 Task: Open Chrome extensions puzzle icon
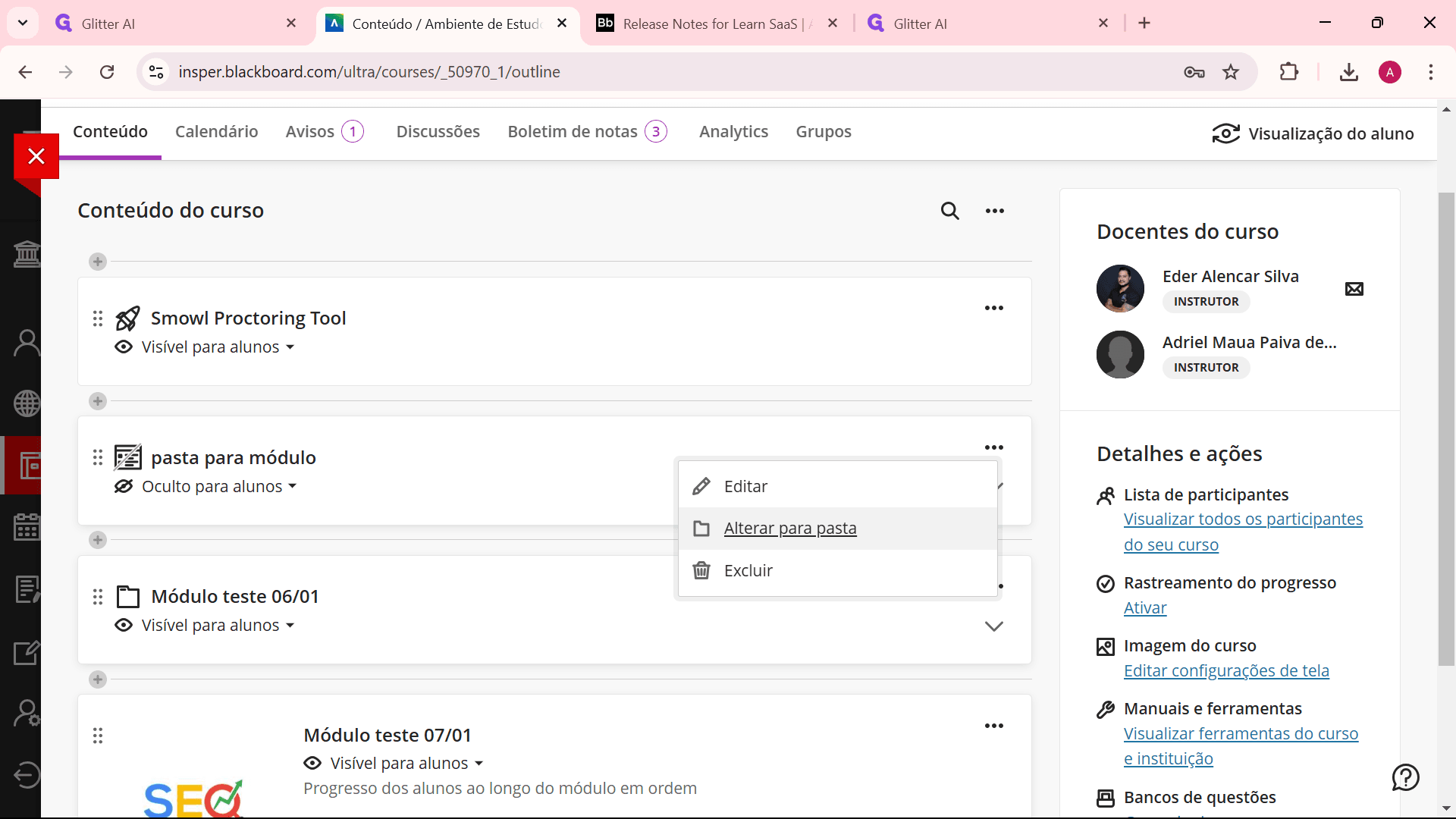coord(1288,72)
